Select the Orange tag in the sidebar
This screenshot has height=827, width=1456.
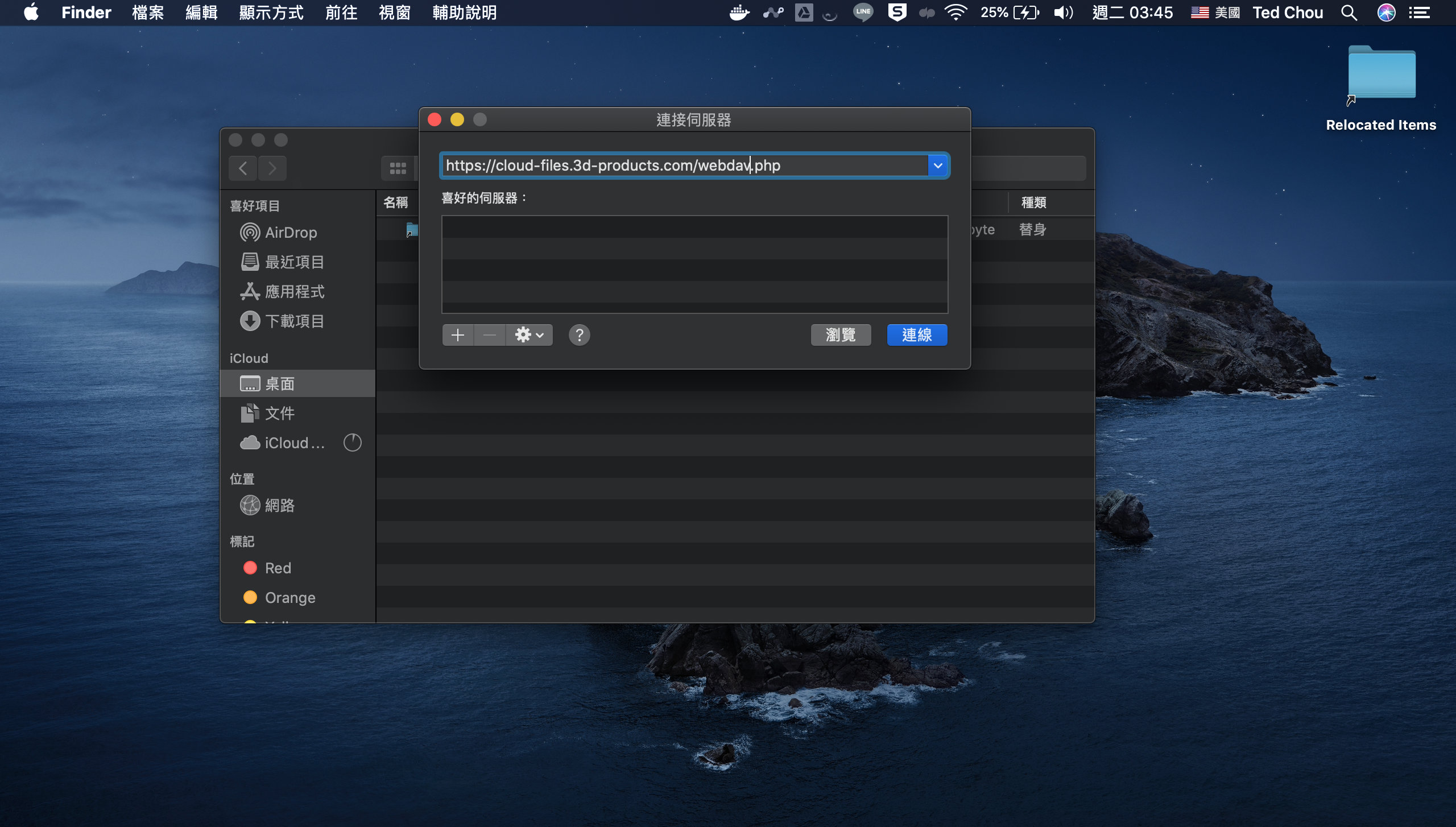[289, 598]
